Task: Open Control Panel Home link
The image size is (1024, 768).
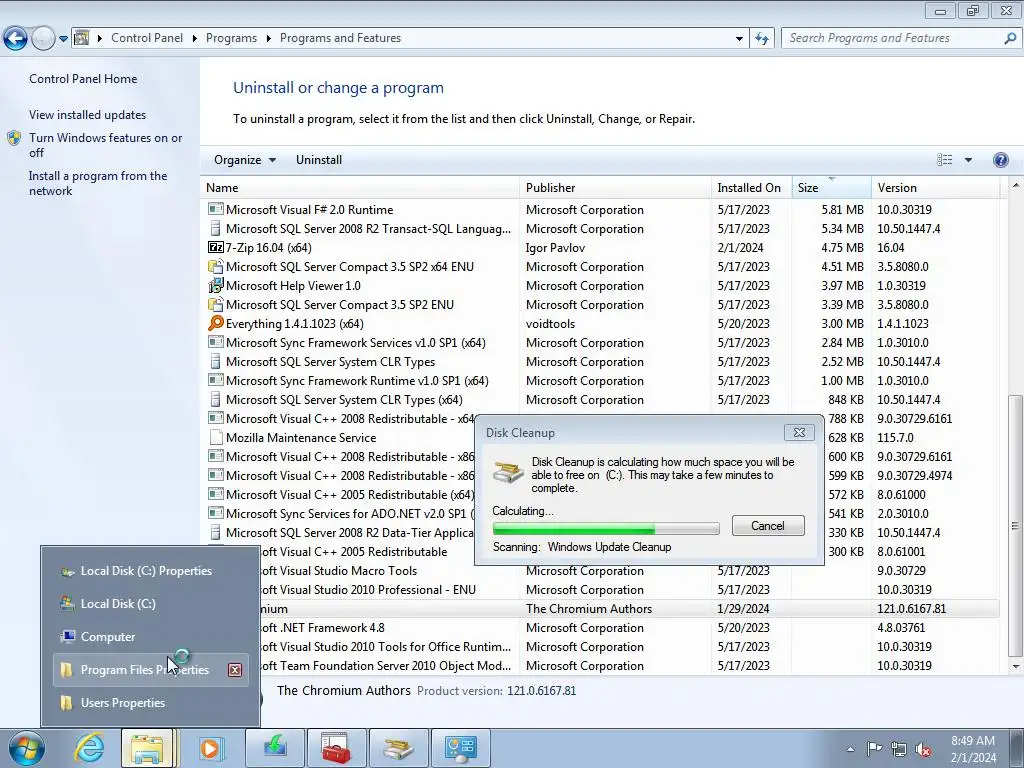Action: [x=83, y=79]
